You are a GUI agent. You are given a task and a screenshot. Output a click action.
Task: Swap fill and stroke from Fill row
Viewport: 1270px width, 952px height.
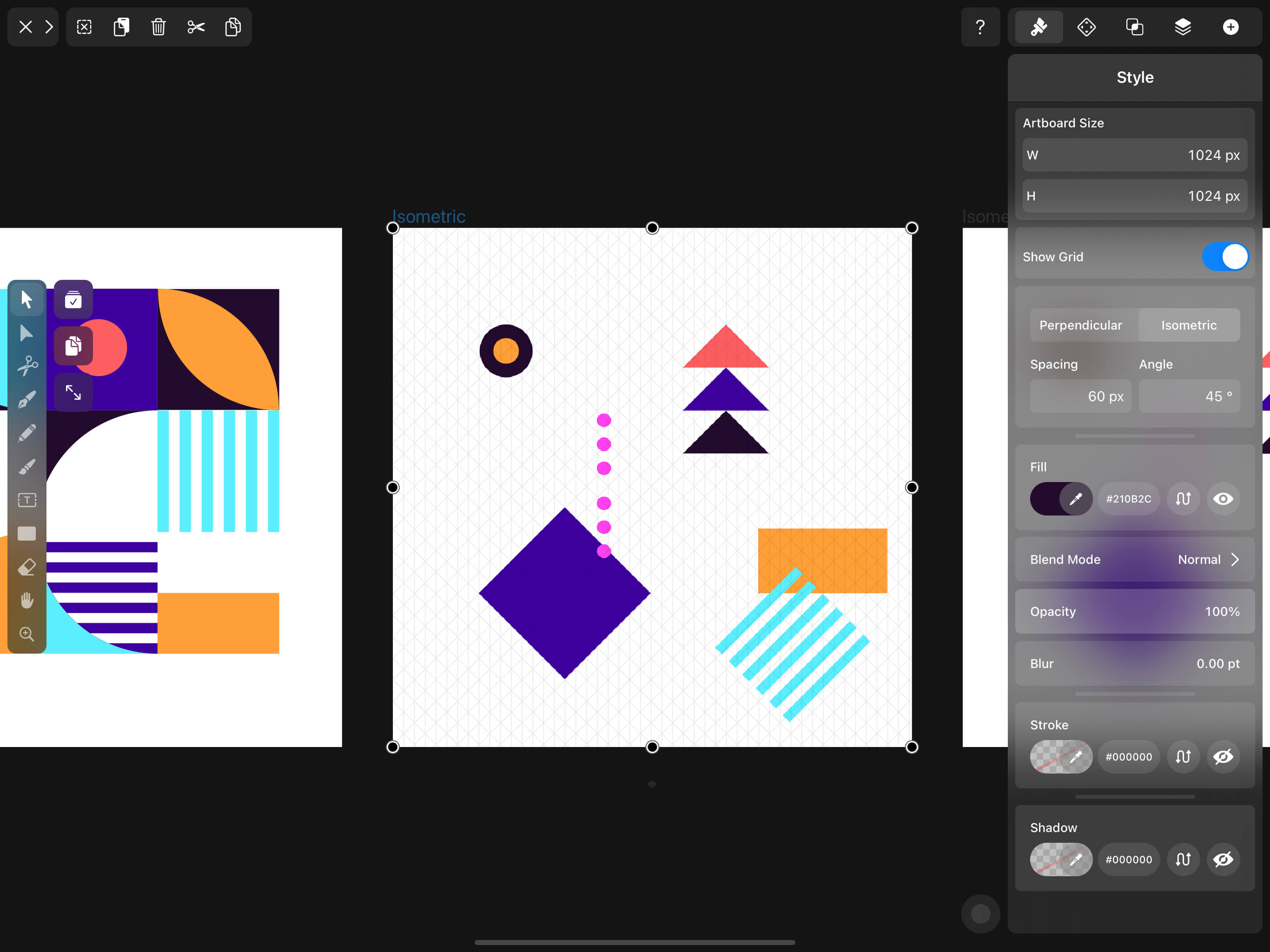1183,498
